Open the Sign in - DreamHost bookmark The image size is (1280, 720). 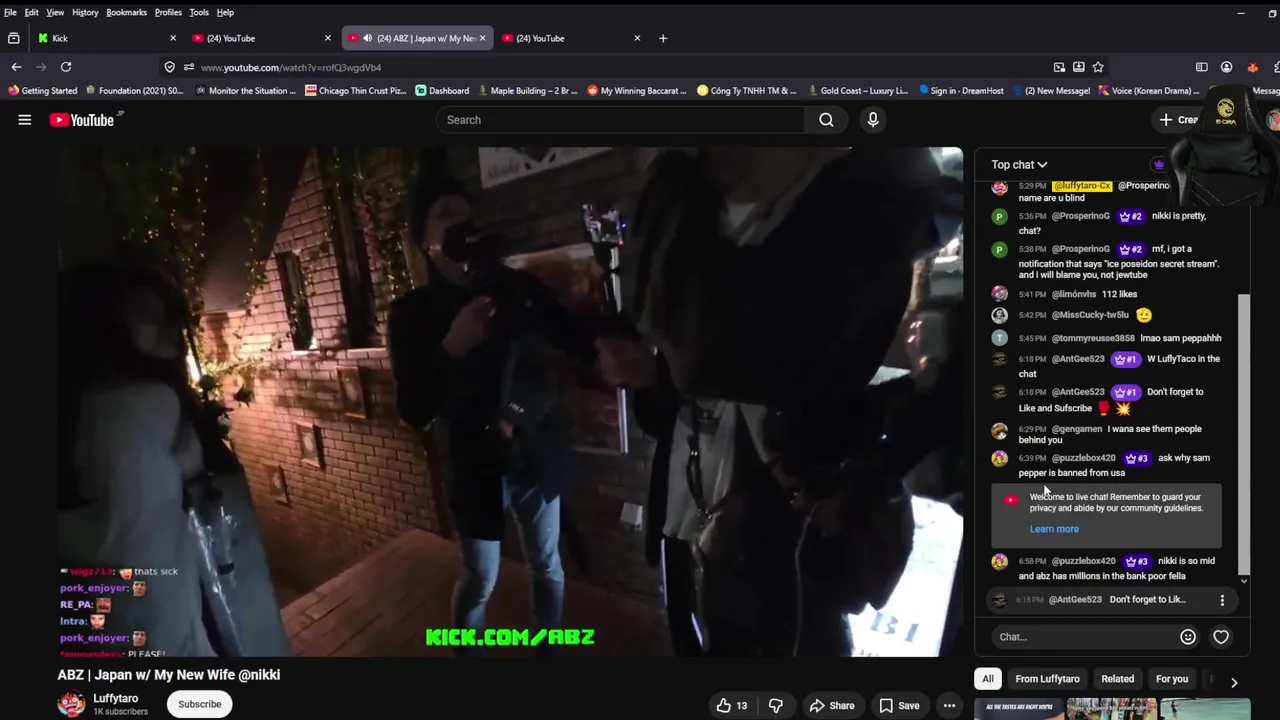961,91
